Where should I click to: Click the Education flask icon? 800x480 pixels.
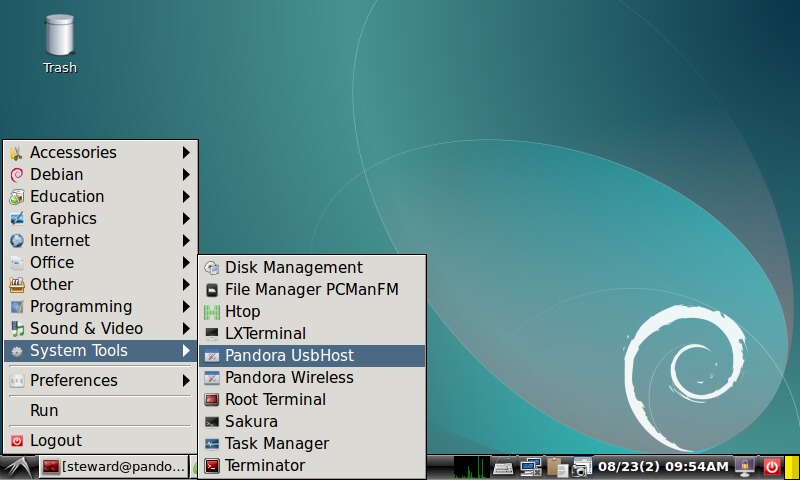pos(17,196)
